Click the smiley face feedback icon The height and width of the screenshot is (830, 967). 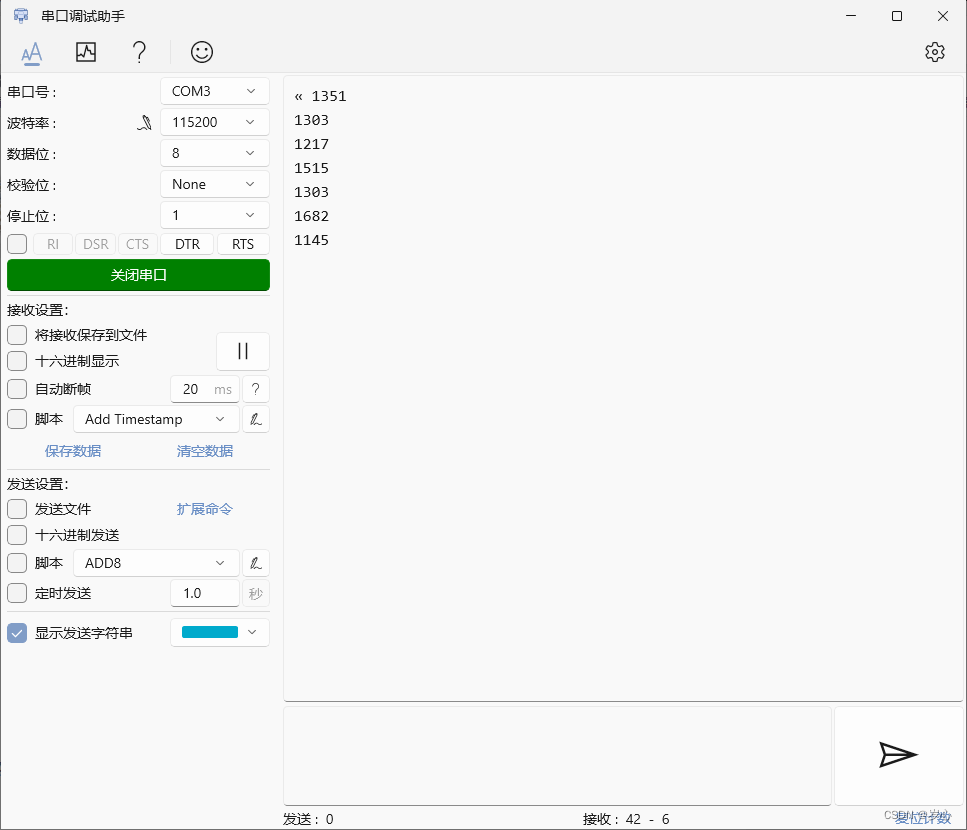pos(202,52)
